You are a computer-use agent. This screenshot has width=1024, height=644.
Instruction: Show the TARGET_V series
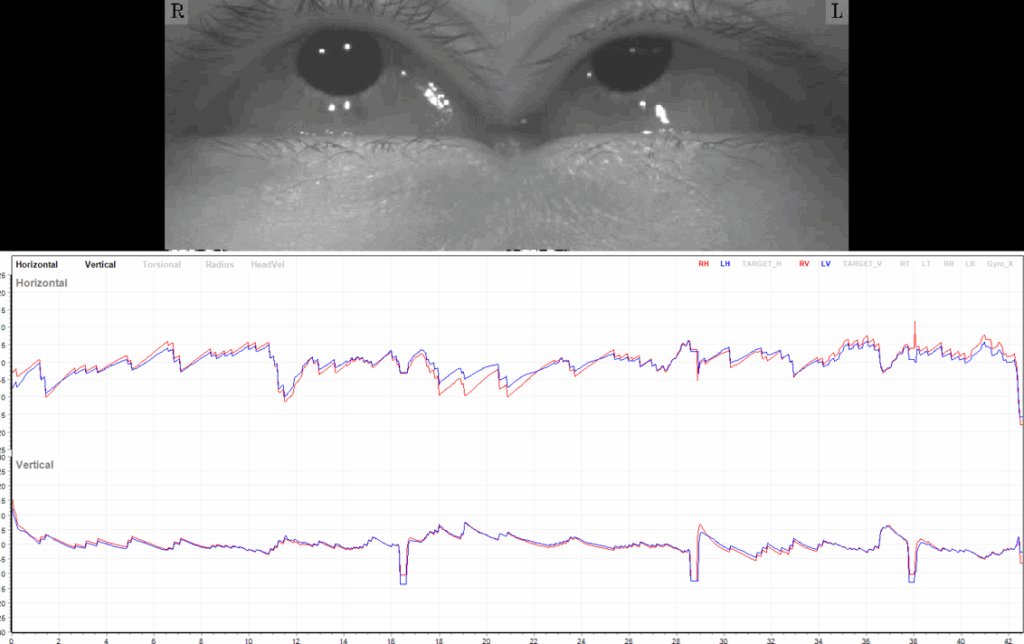tap(862, 264)
